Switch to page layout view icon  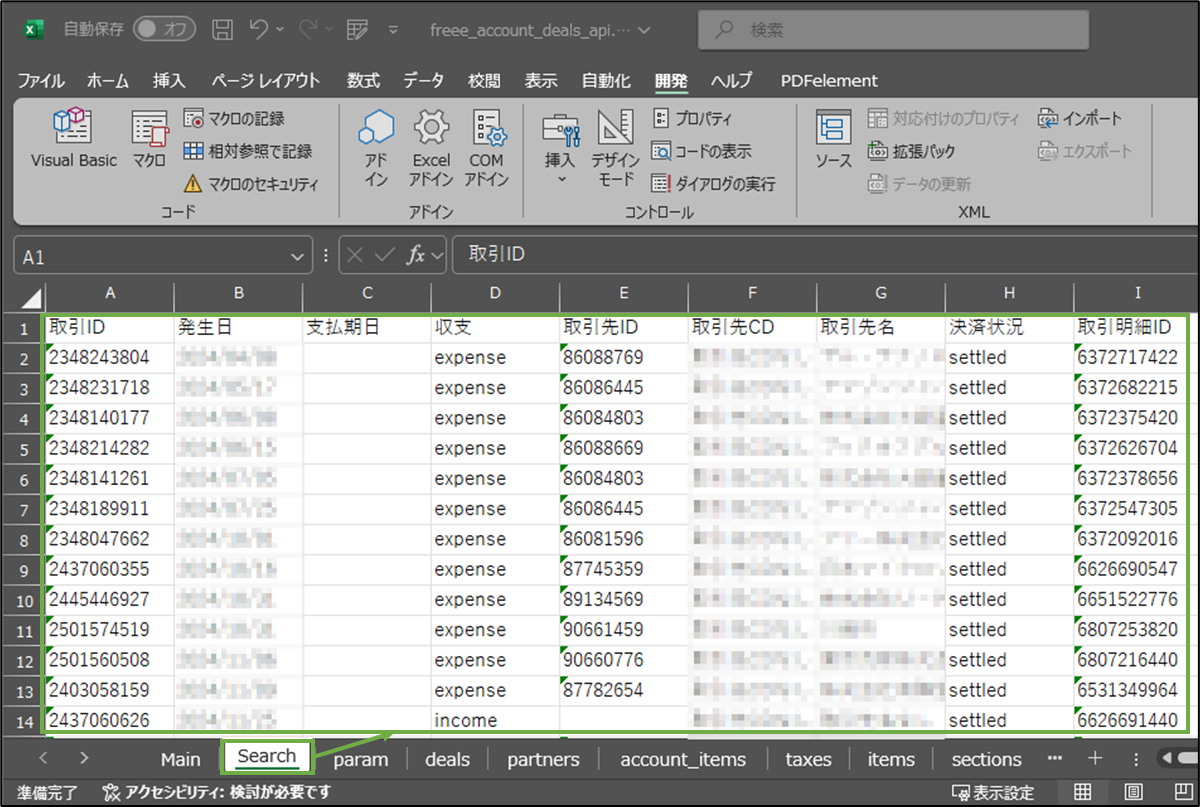click(1134, 793)
